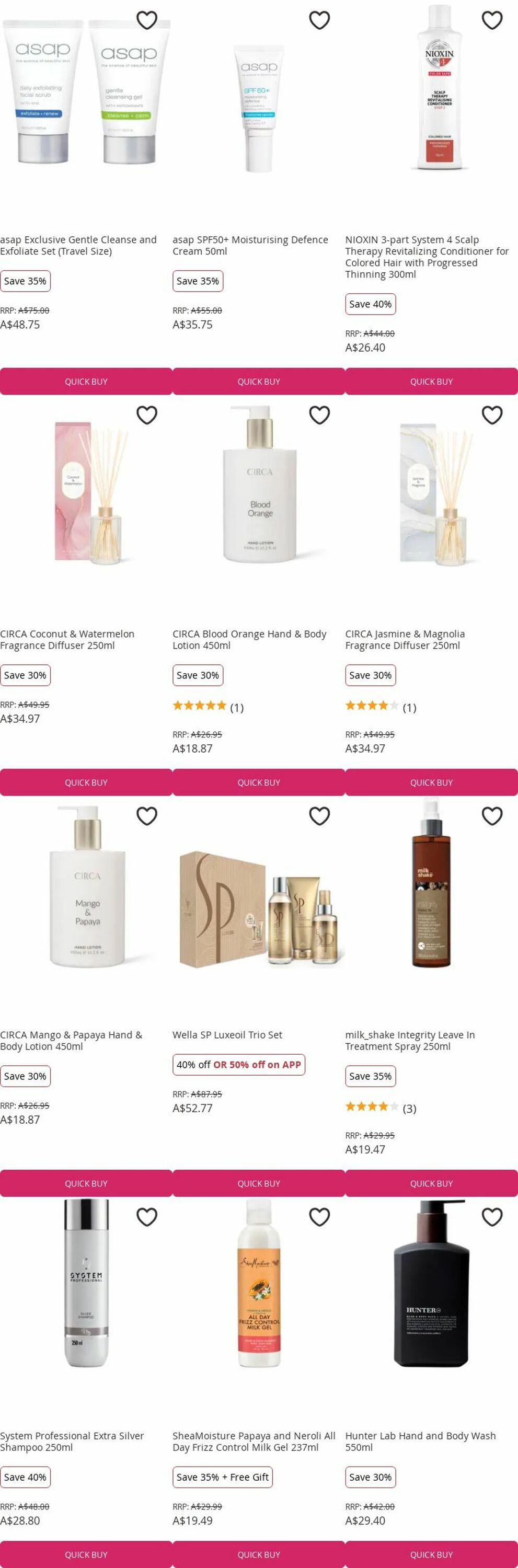Open asap SPF50+ Moisturising Defence Cream title
The image size is (518, 1568).
250,245
